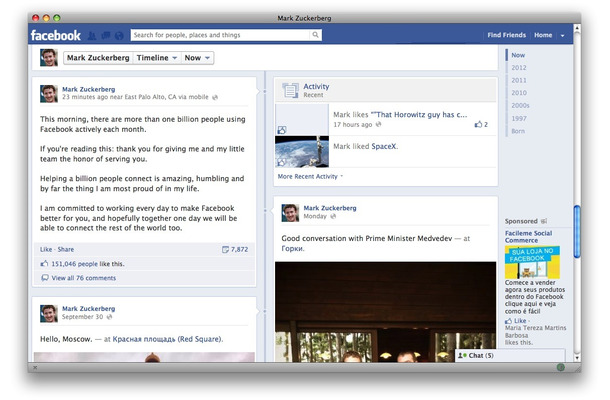
Task: Click the search magnifier icon
Action: (x=316, y=35)
